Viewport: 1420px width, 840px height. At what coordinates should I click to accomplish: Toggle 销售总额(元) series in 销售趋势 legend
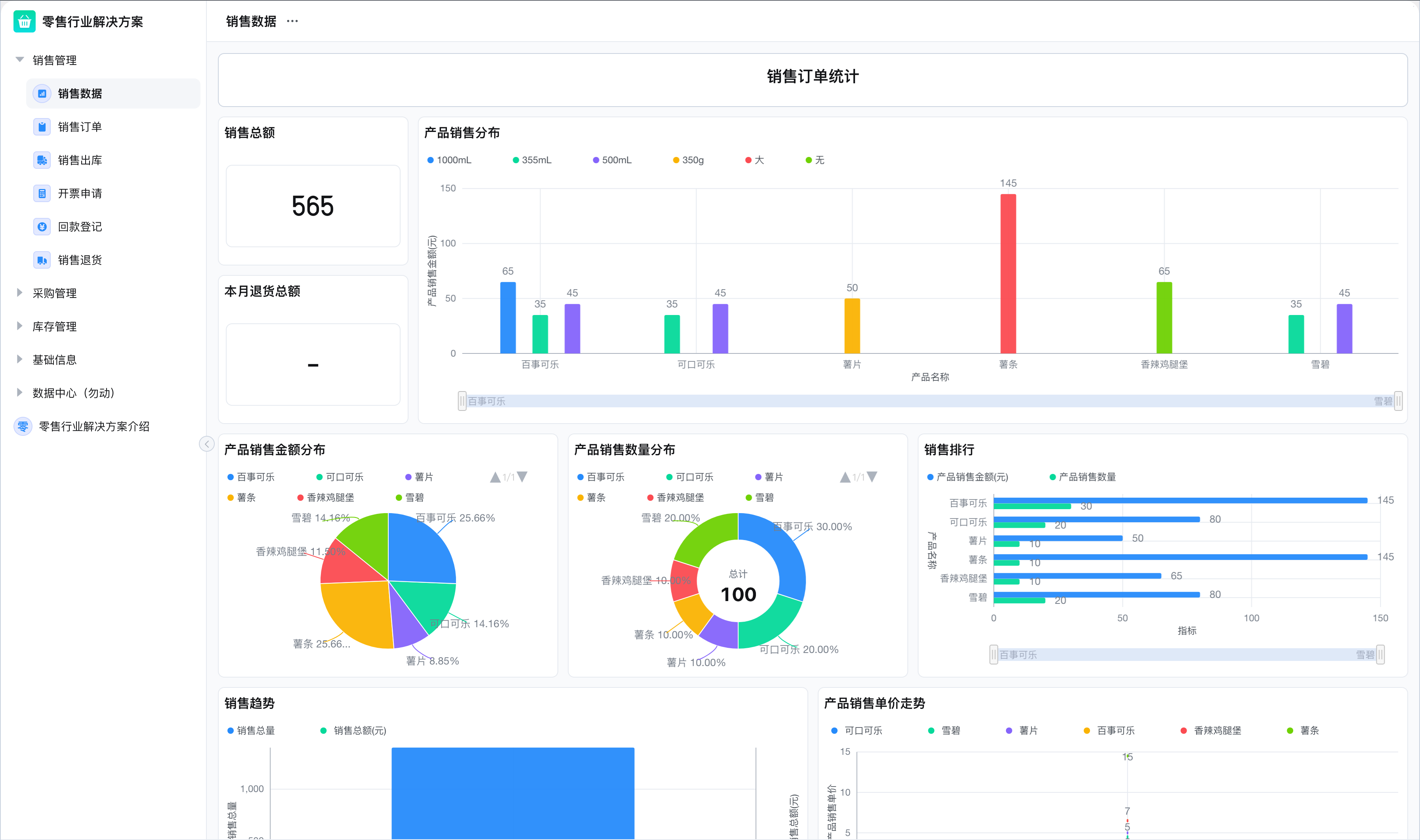[x=354, y=731]
